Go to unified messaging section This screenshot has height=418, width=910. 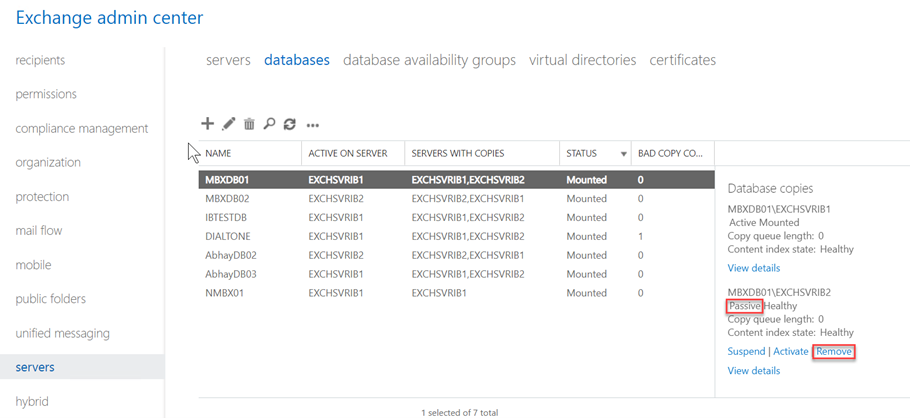[62, 333]
